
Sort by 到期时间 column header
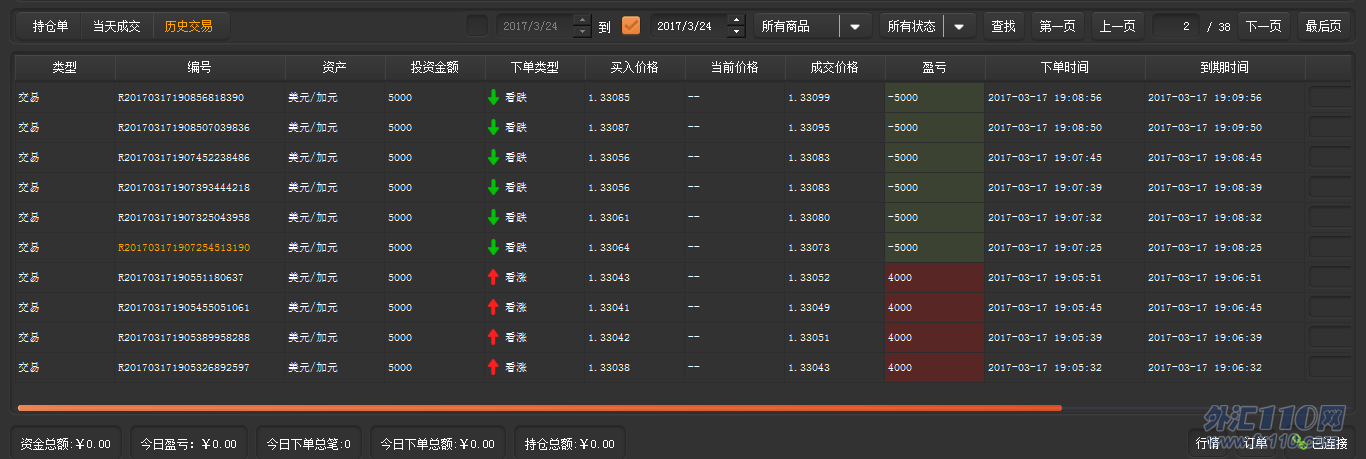point(1225,67)
